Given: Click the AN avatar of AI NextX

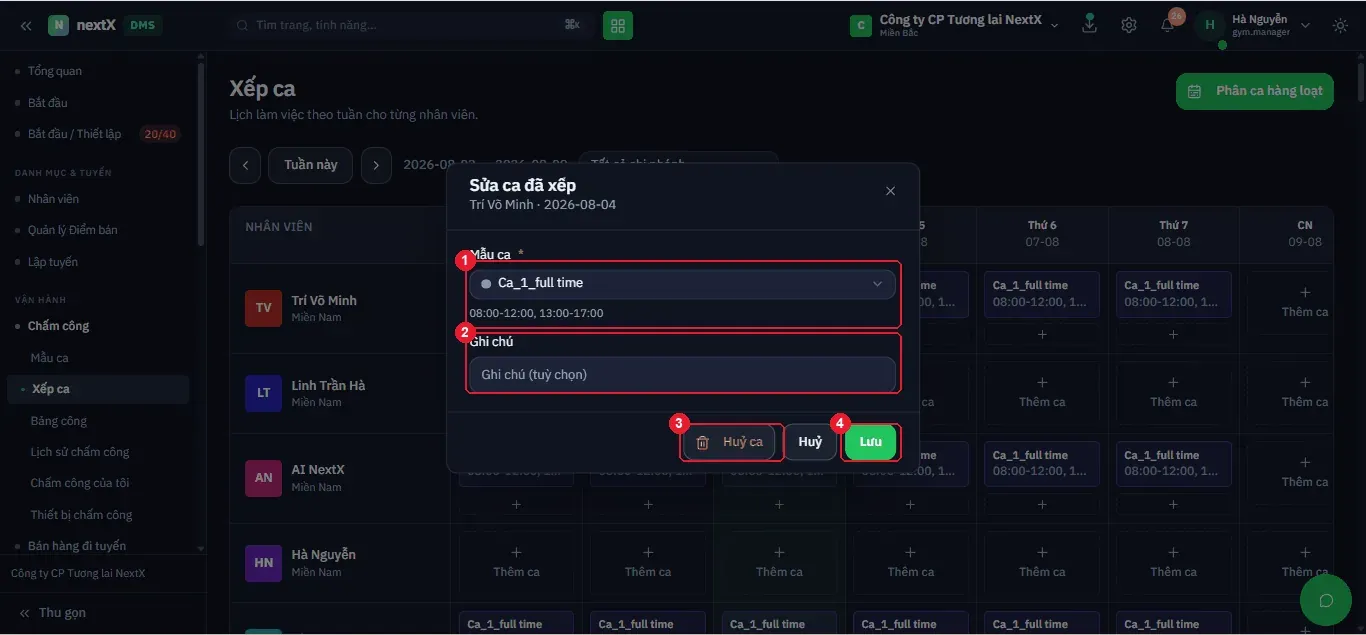Looking at the screenshot, I should (263, 478).
